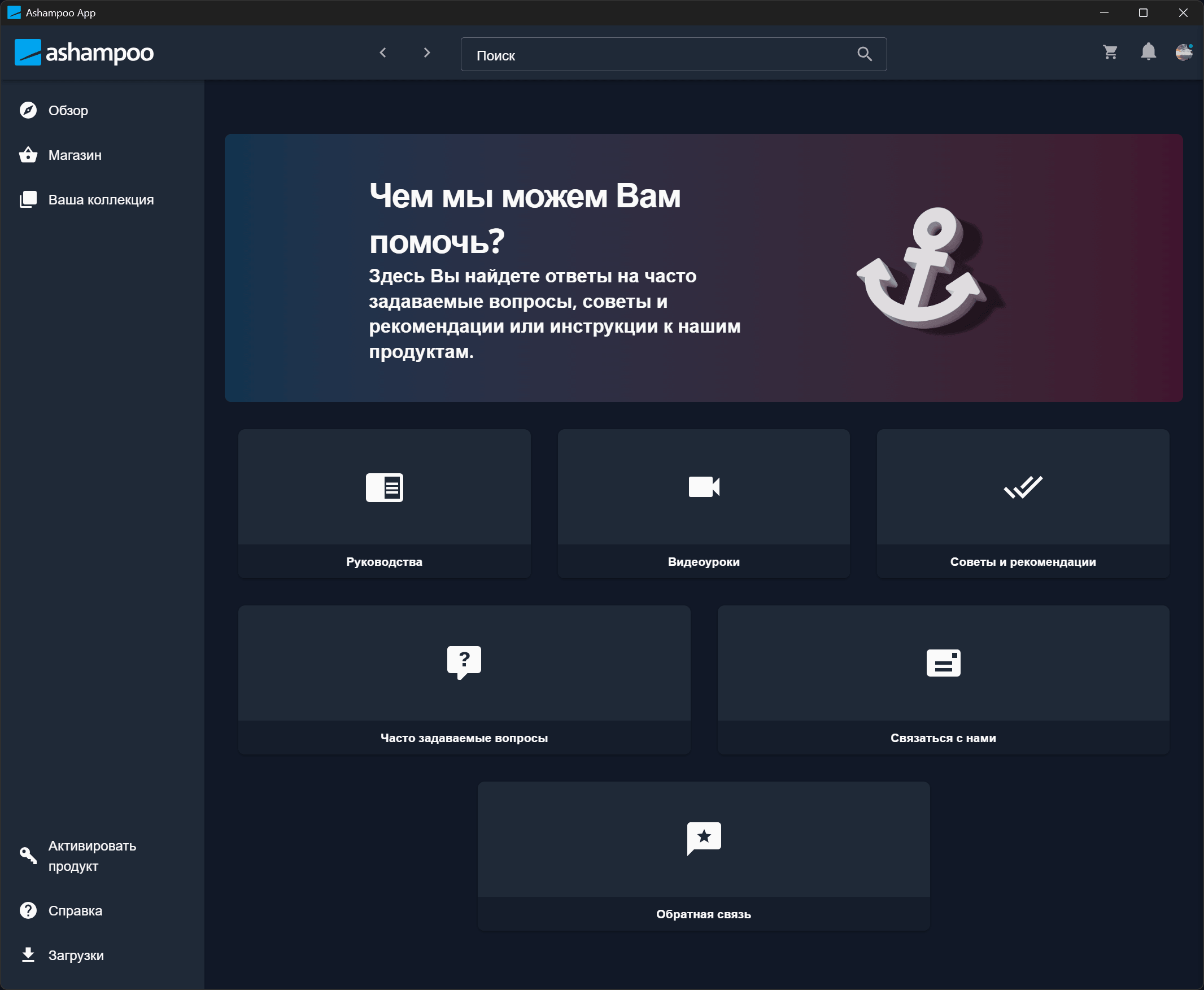Image resolution: width=1204 pixels, height=990 pixels.
Task: Click the Справка question mark icon
Action: click(x=28, y=911)
